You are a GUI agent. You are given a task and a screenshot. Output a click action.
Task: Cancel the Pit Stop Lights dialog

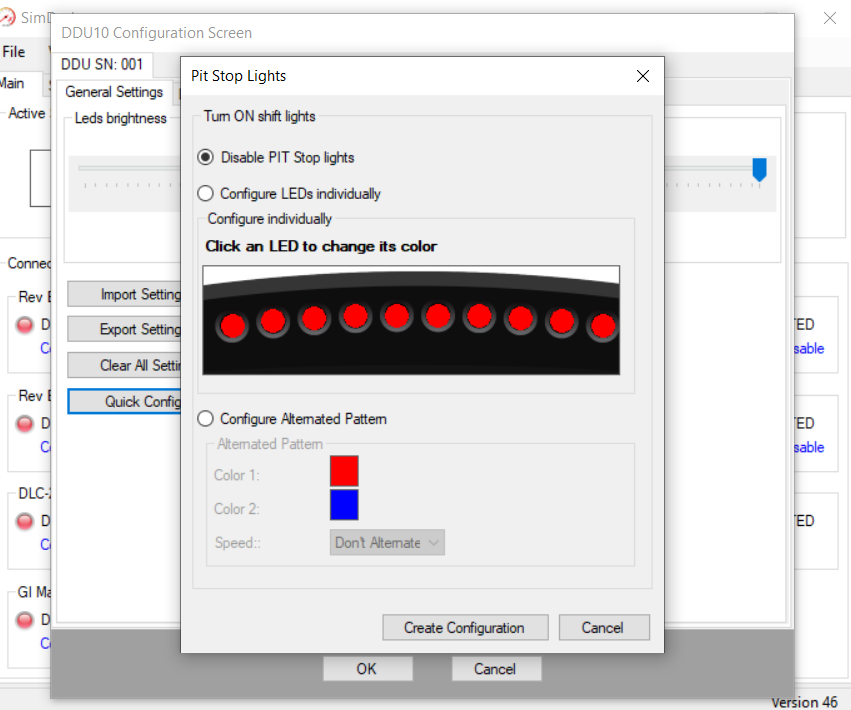click(602, 628)
